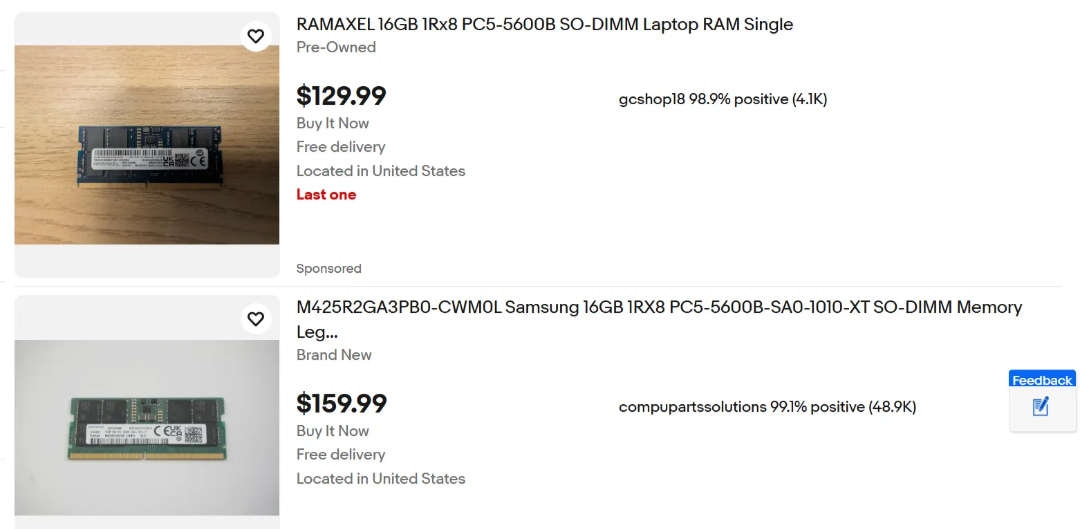Click heart icon on Samsung 16GB listing
The height and width of the screenshot is (529, 1080).
coord(256,319)
